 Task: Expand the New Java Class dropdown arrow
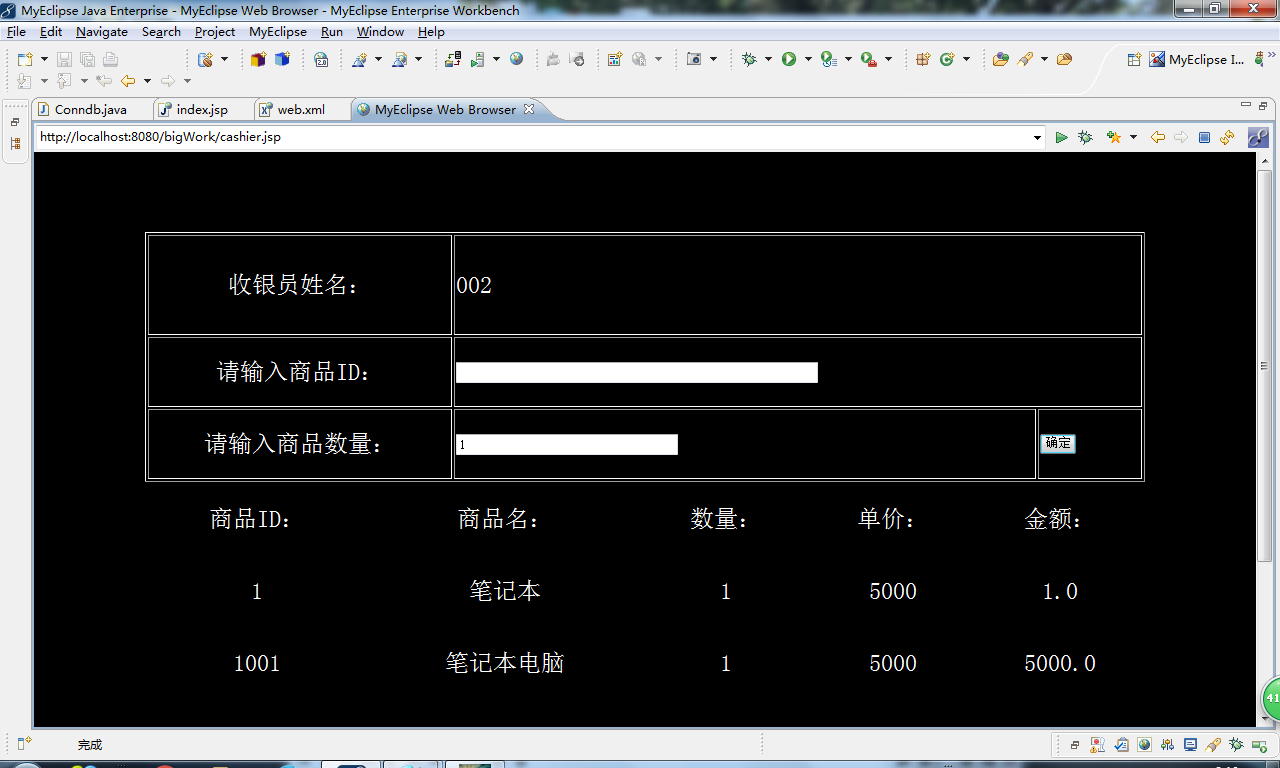click(966, 60)
